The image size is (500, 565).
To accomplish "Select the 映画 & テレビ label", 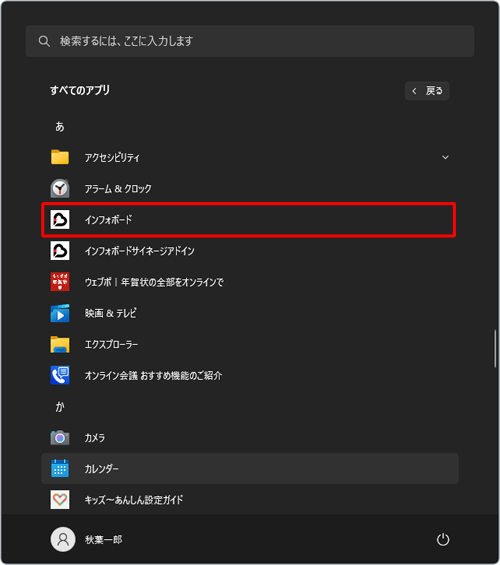I will 111,313.
